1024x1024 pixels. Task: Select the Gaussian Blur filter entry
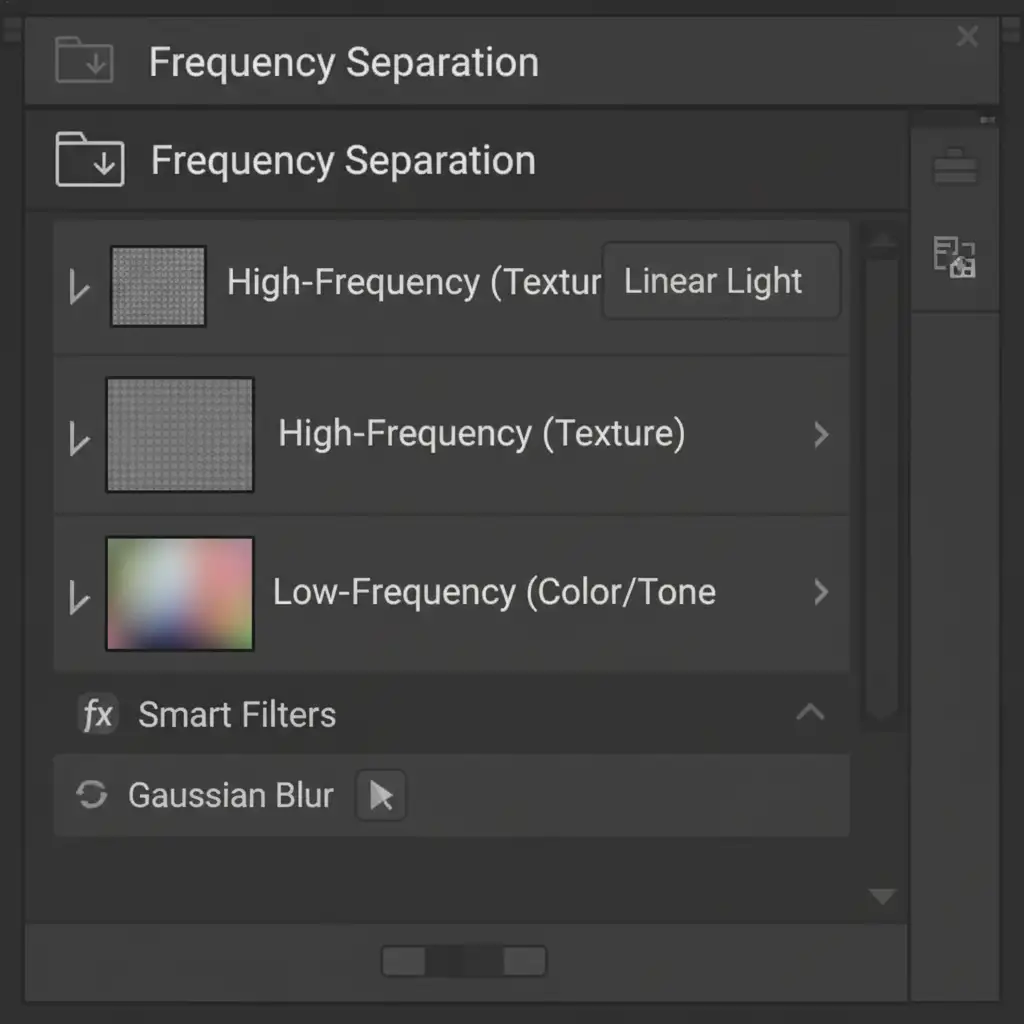pyautogui.click(x=231, y=796)
